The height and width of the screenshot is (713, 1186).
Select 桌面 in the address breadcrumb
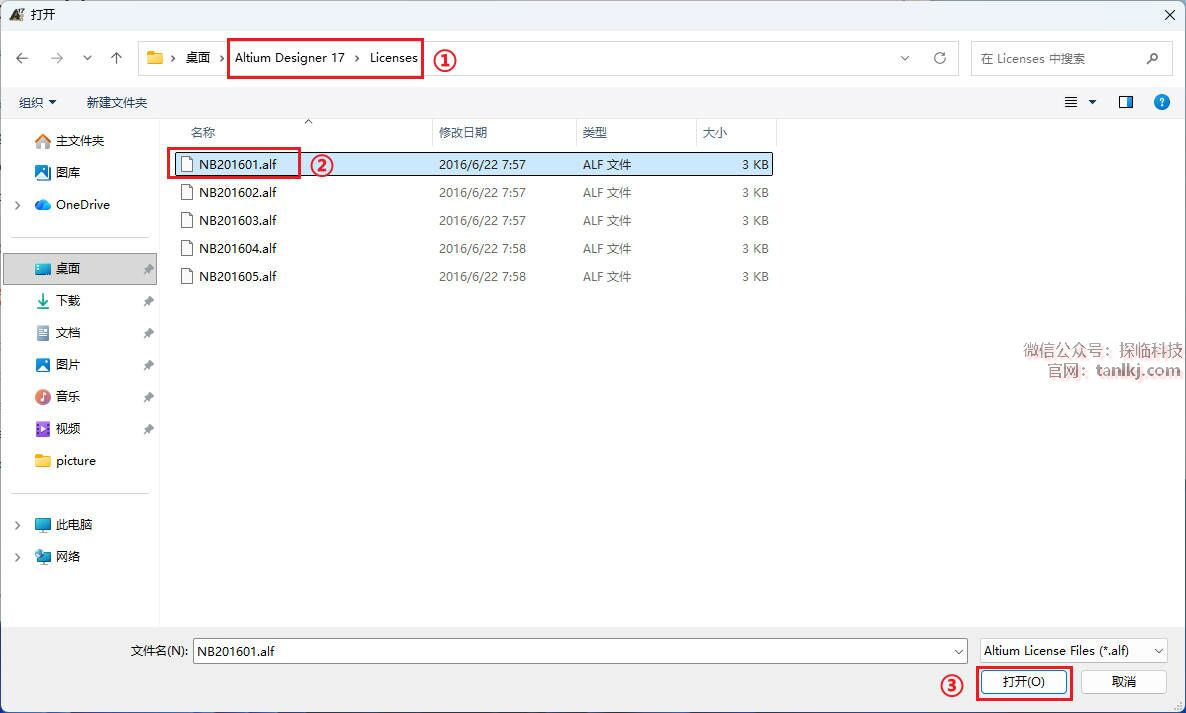[197, 58]
